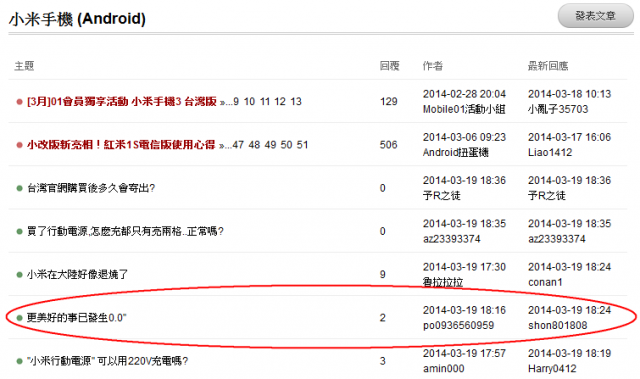This screenshot has height=379, width=640.
Task: Click author Android扭蛋機
Action: [456, 153]
